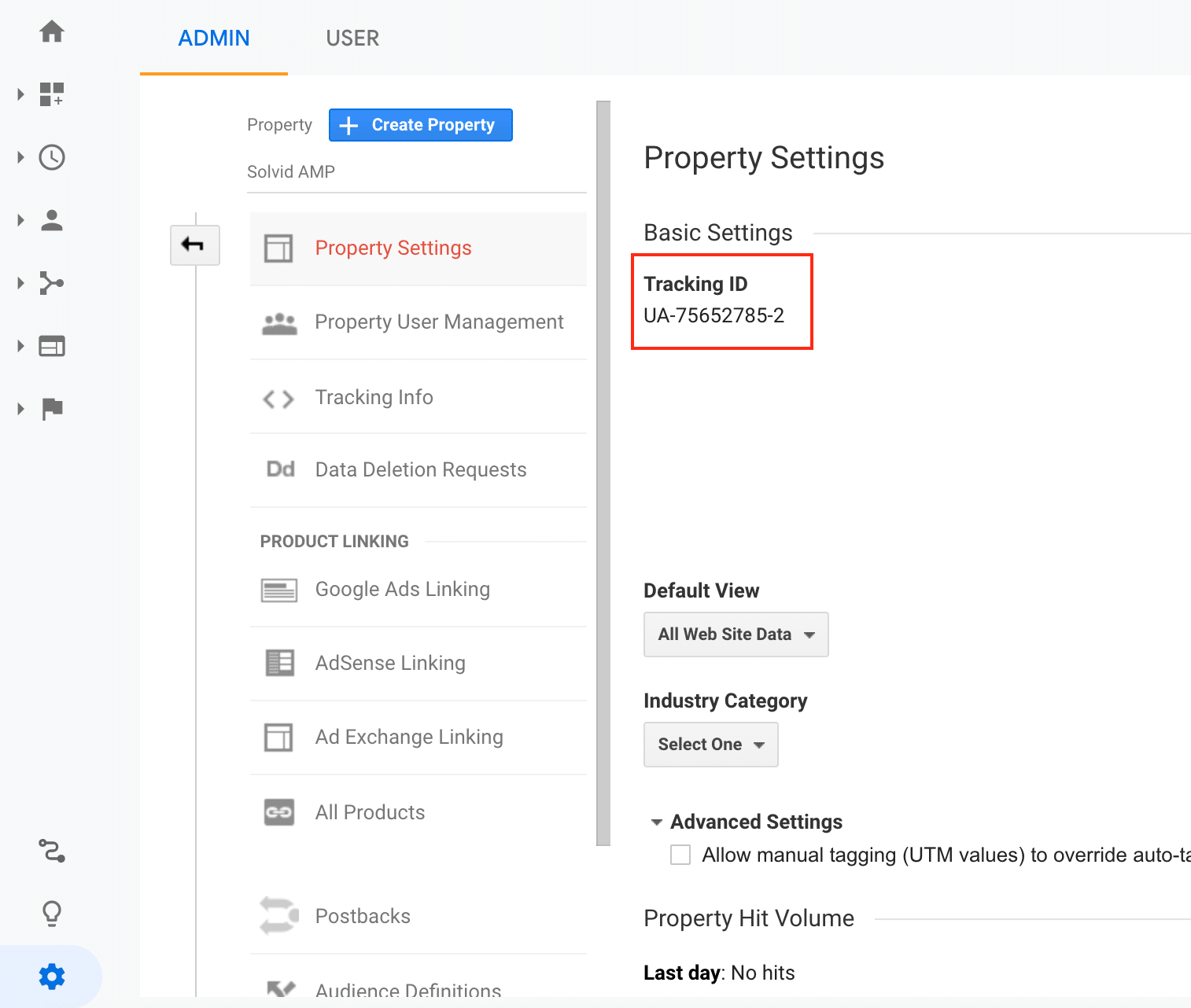Open the Acquisition branching icon
Screen dimensions: 1191x1008
(52, 283)
